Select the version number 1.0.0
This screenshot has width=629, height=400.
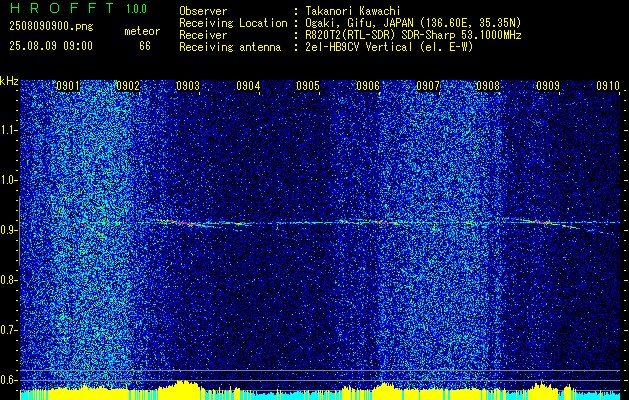click(136, 9)
